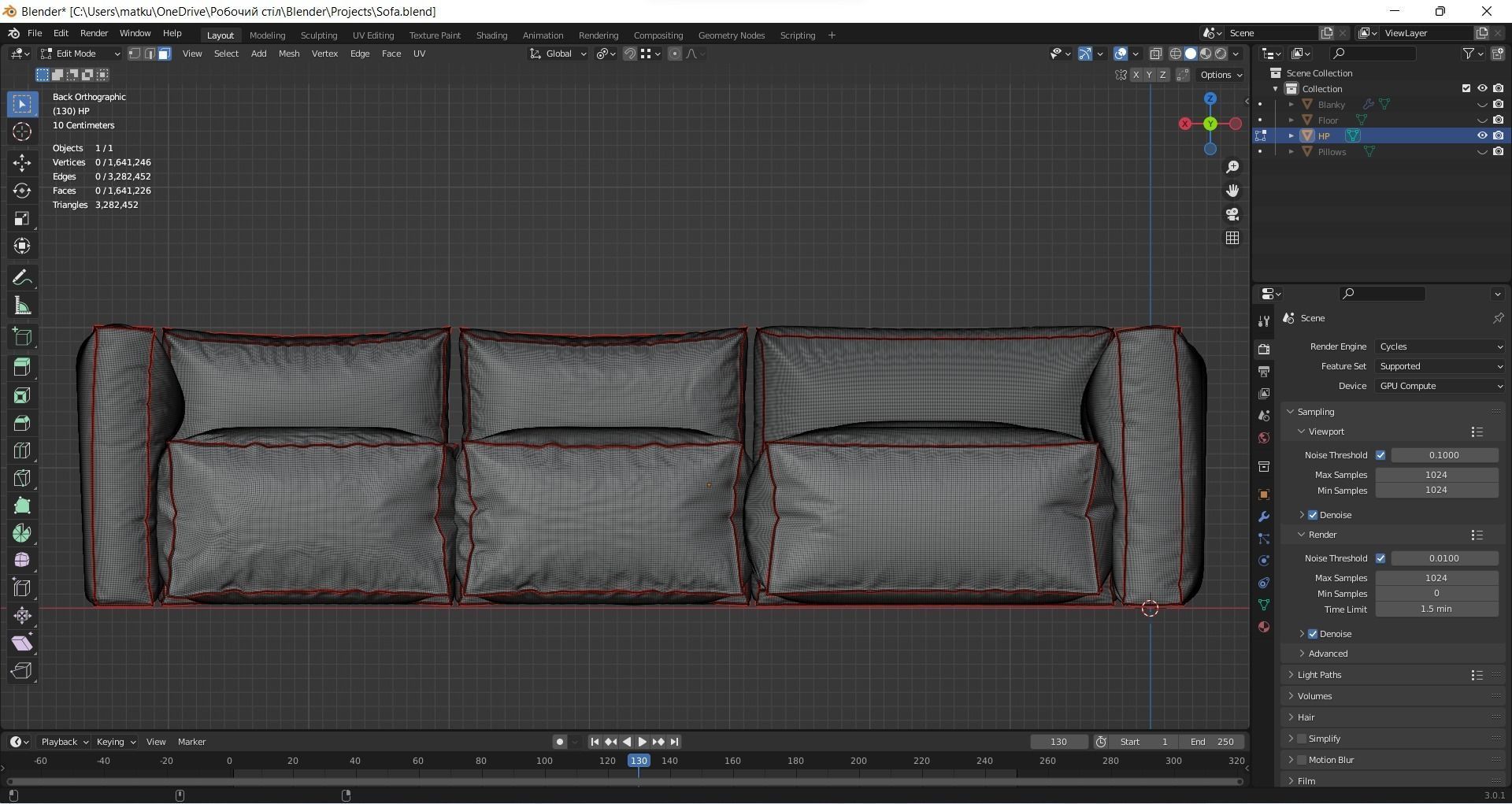Screen dimensions: 1512x804
Task: Expand the Pillows object in outliner
Action: 1291,152
